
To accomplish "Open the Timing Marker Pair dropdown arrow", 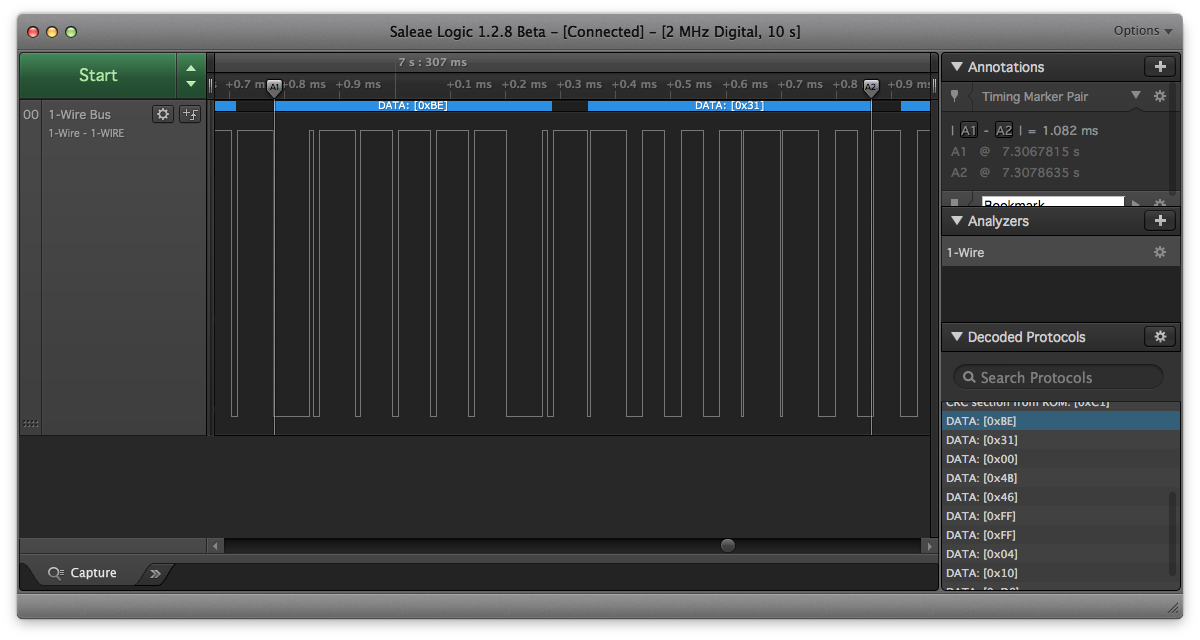I will point(1135,96).
